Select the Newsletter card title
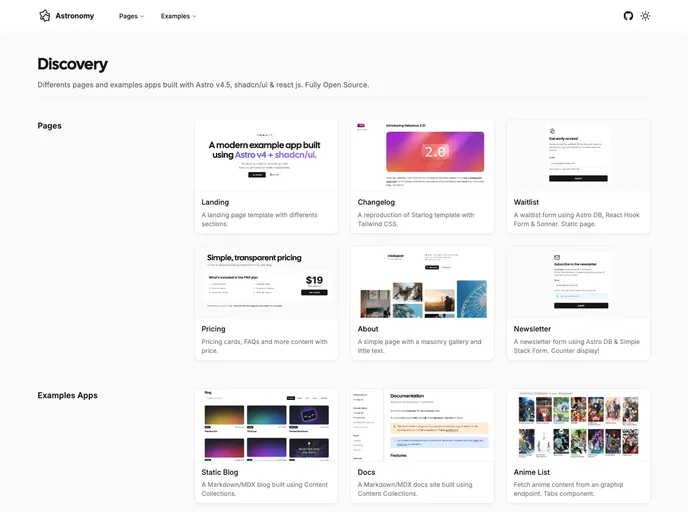Image resolution: width=688 pixels, height=512 pixels. [532, 329]
